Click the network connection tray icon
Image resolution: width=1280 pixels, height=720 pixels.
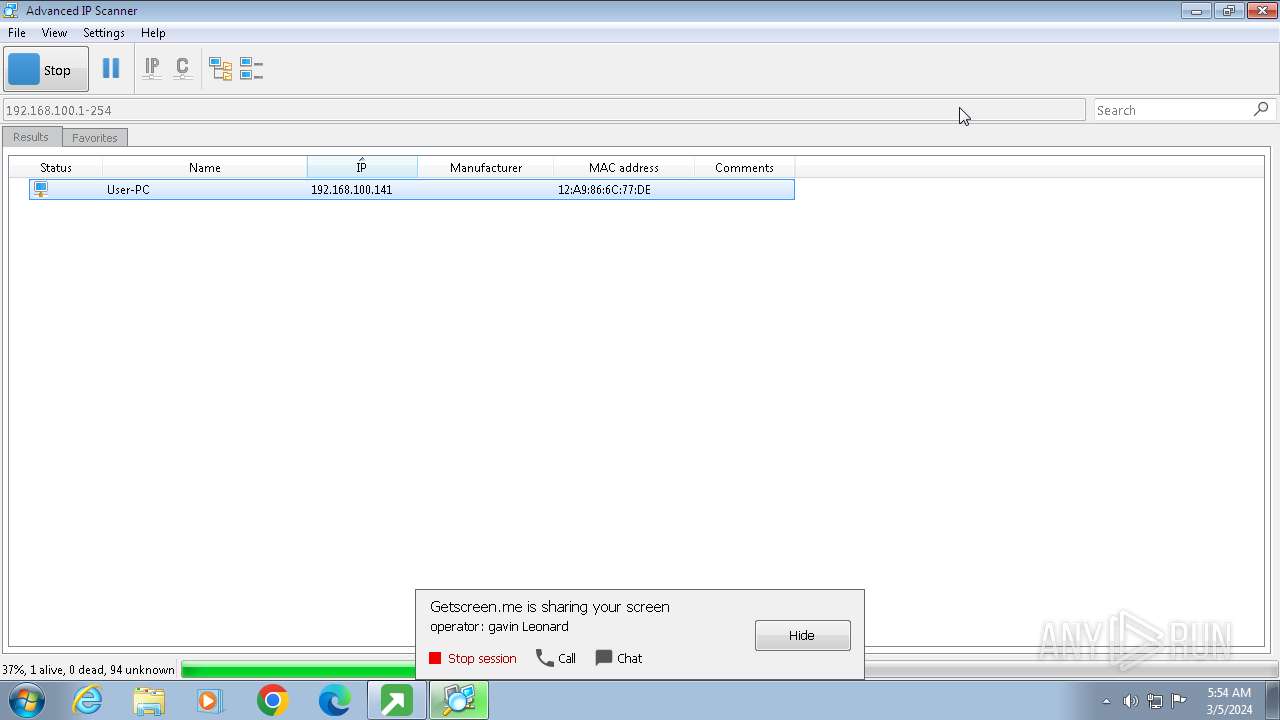(1155, 701)
